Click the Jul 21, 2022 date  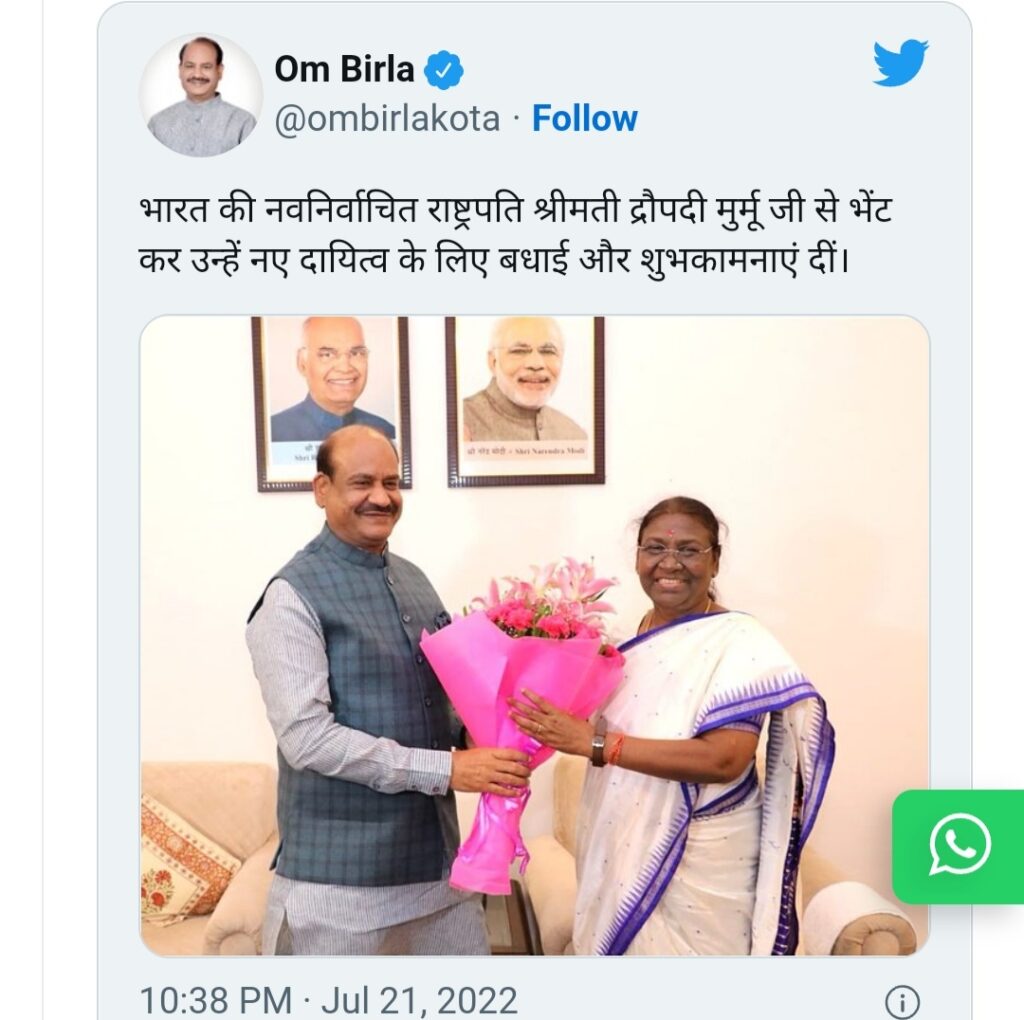point(419,1000)
